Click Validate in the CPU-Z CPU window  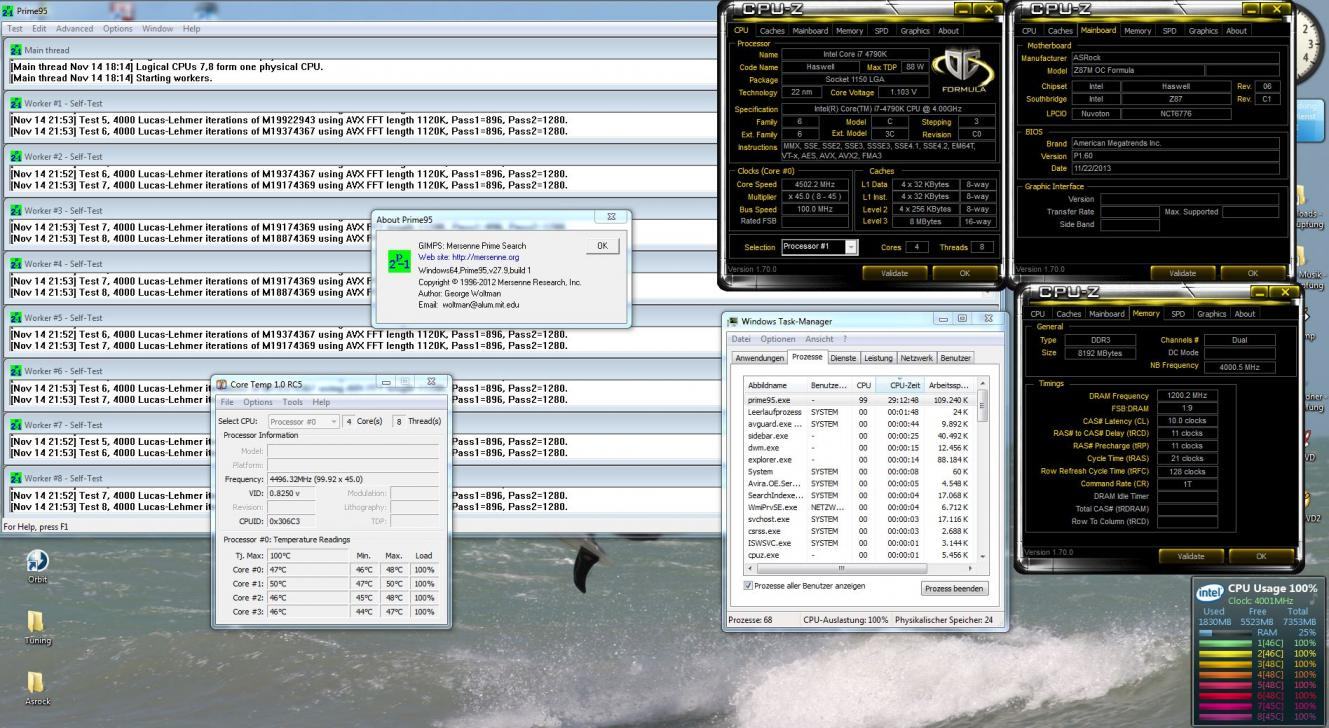[x=894, y=272]
